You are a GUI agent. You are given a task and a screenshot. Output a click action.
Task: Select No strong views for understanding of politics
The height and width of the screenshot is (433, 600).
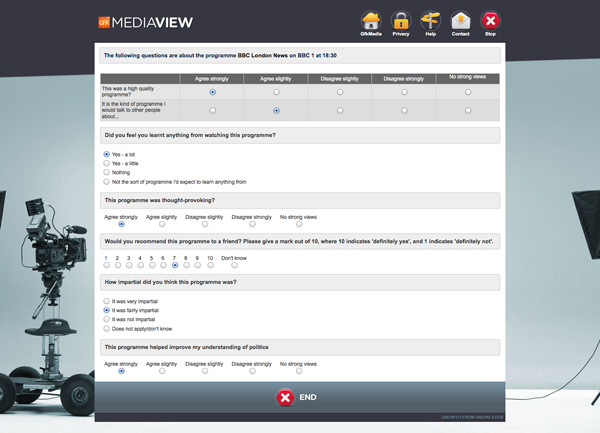[299, 371]
